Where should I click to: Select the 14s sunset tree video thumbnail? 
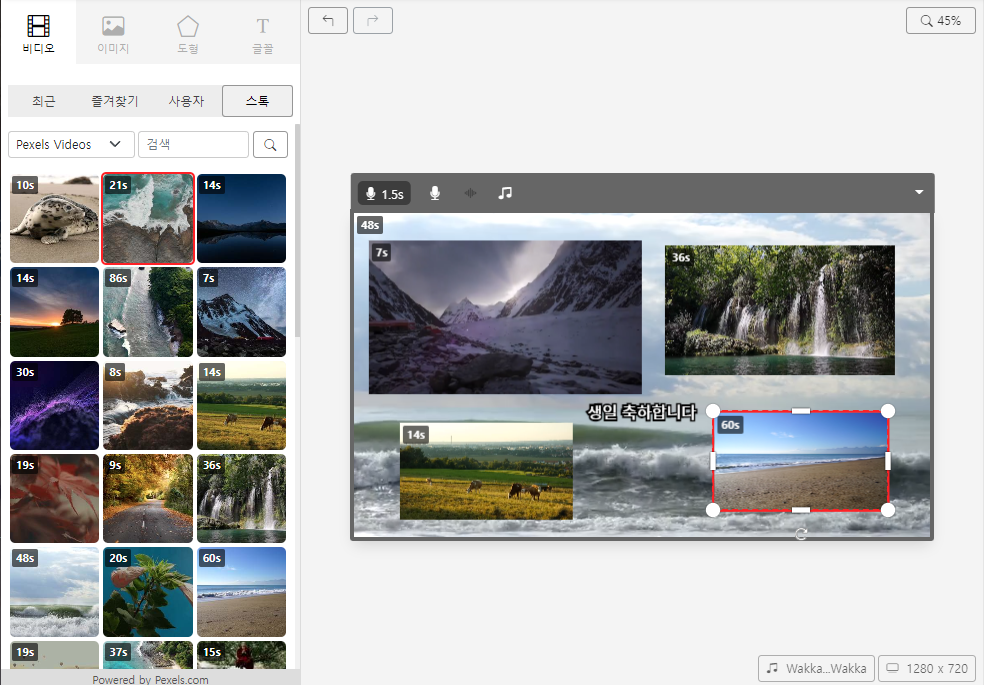click(55, 312)
